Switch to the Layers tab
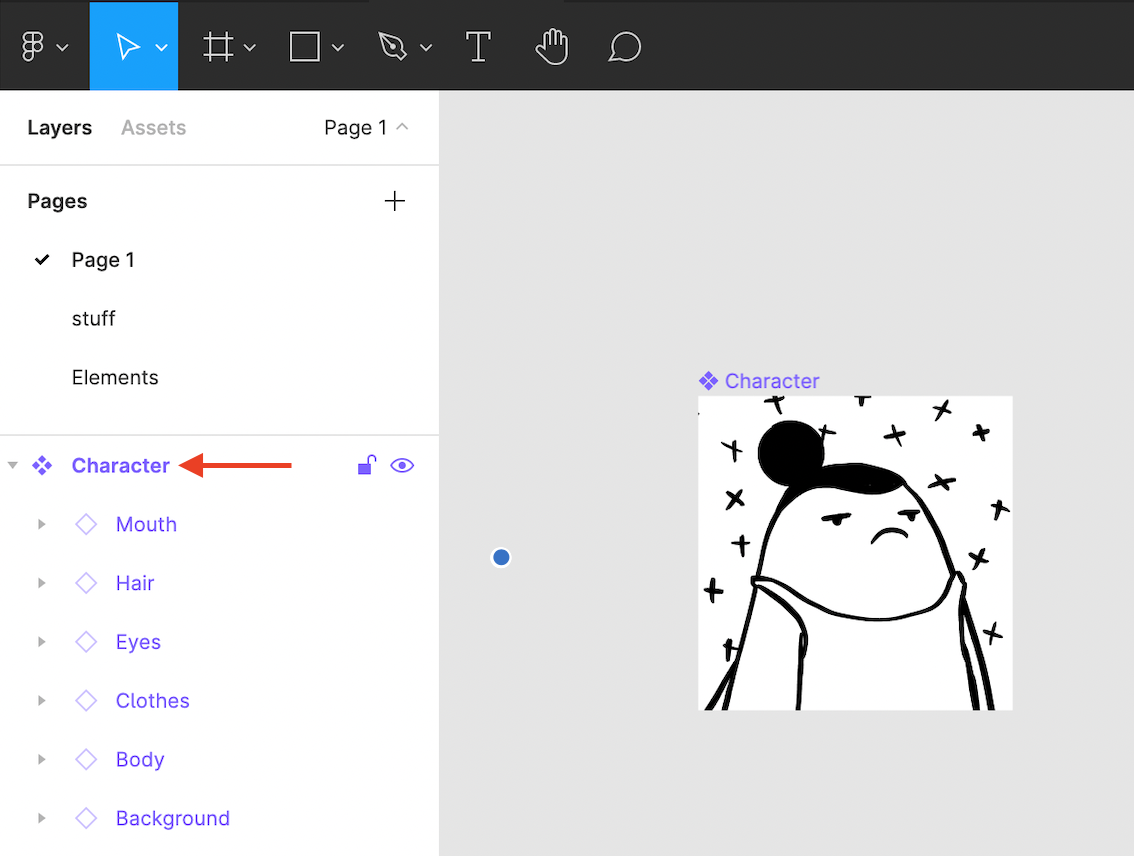 60,128
